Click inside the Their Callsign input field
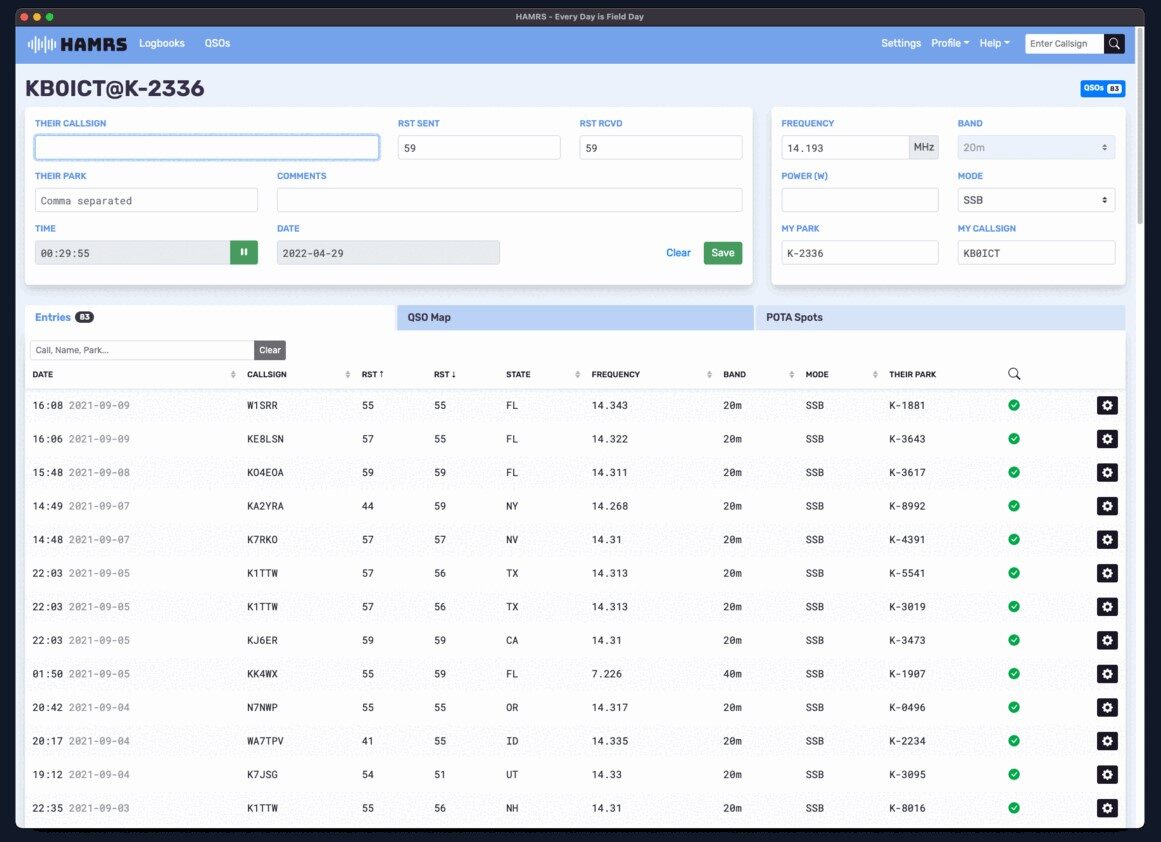This screenshot has width=1161, height=842. [x=206, y=146]
